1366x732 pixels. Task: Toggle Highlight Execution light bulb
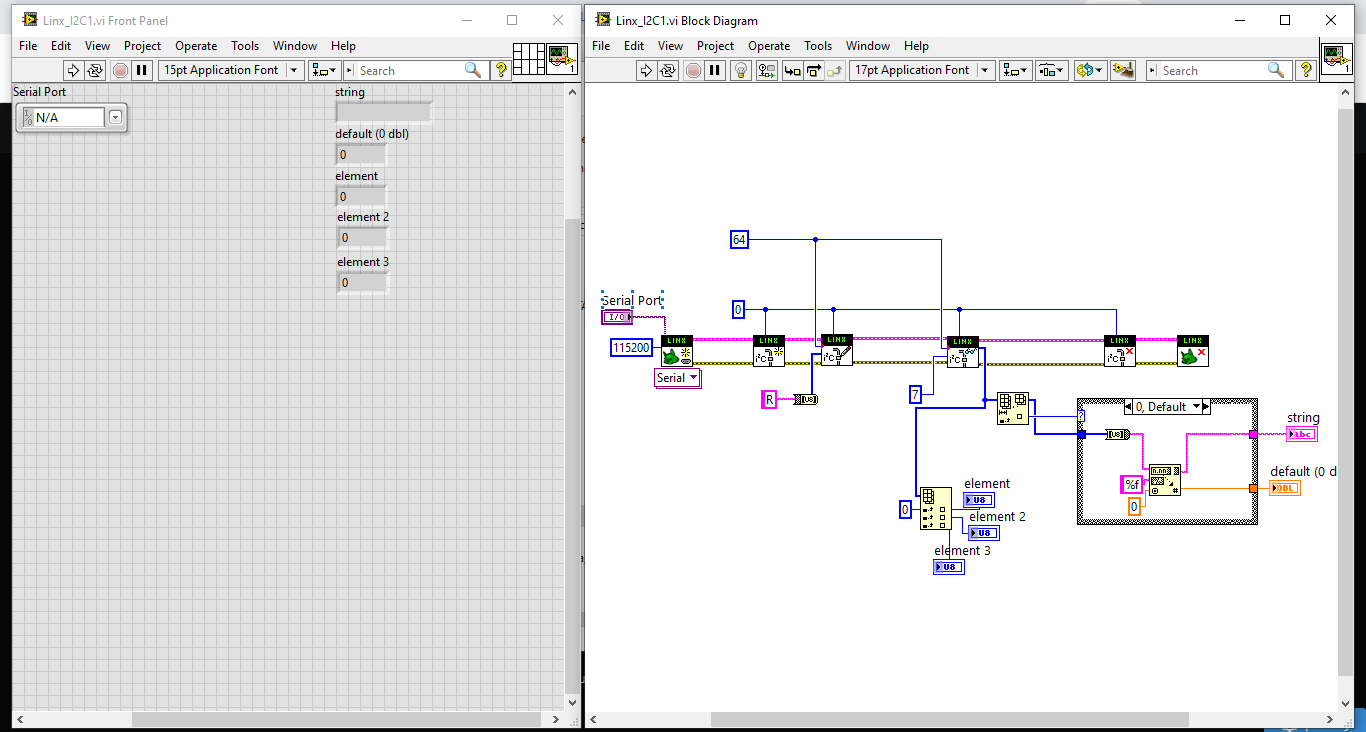tap(740, 70)
